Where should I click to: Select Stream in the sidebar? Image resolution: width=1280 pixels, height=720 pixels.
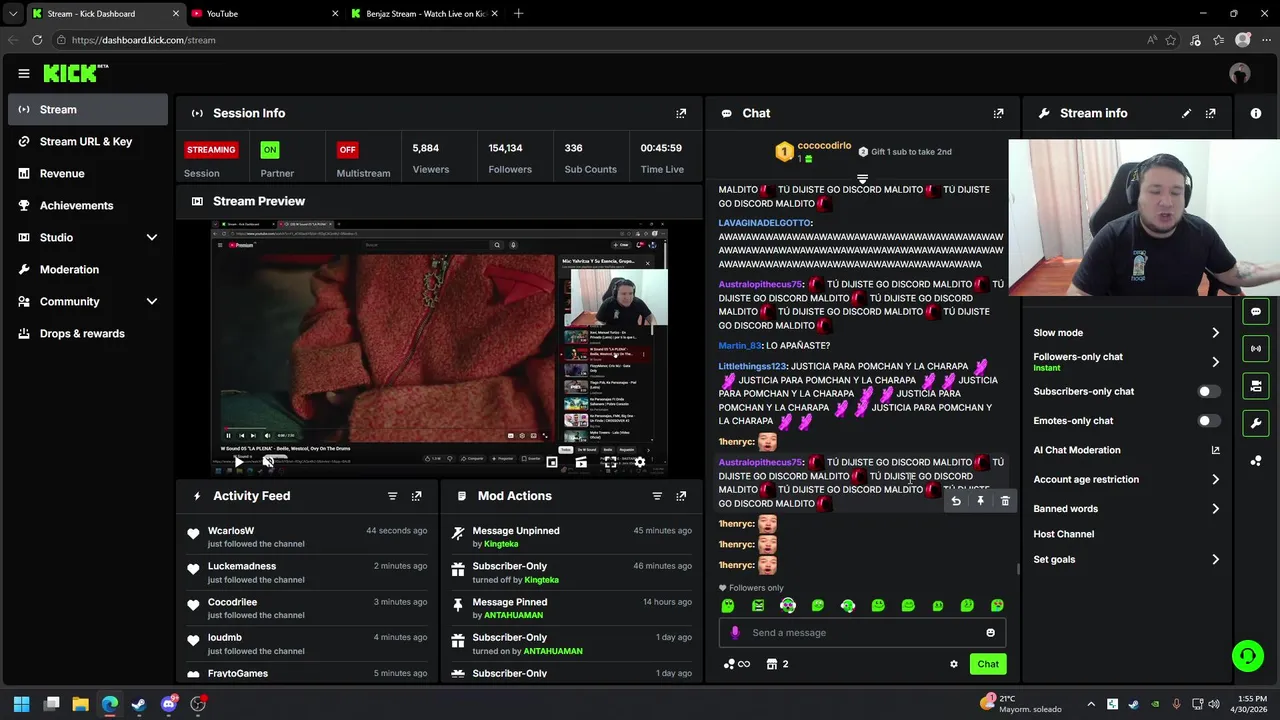pyautogui.click(x=88, y=109)
